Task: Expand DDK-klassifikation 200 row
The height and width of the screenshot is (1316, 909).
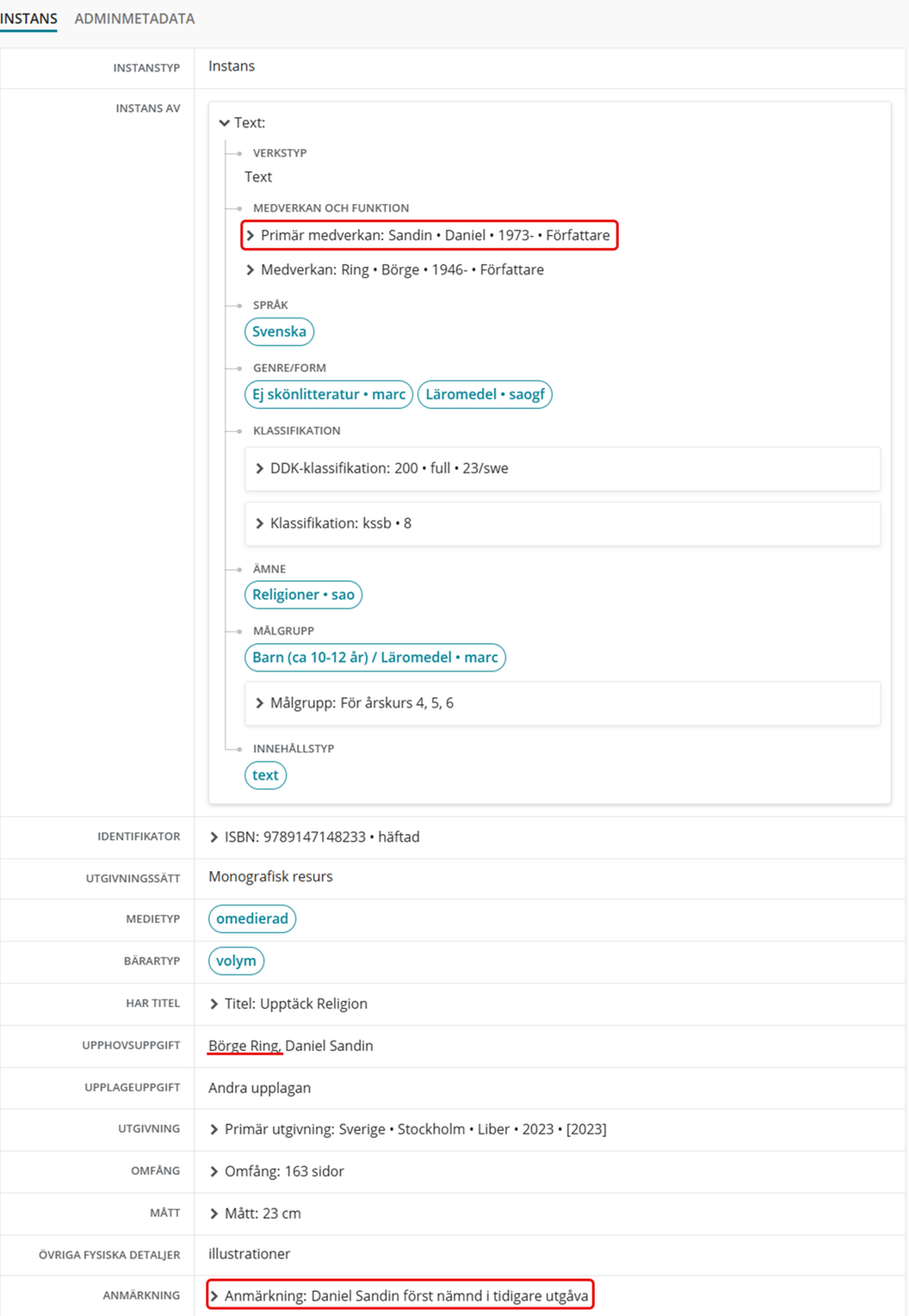Action: (x=260, y=468)
